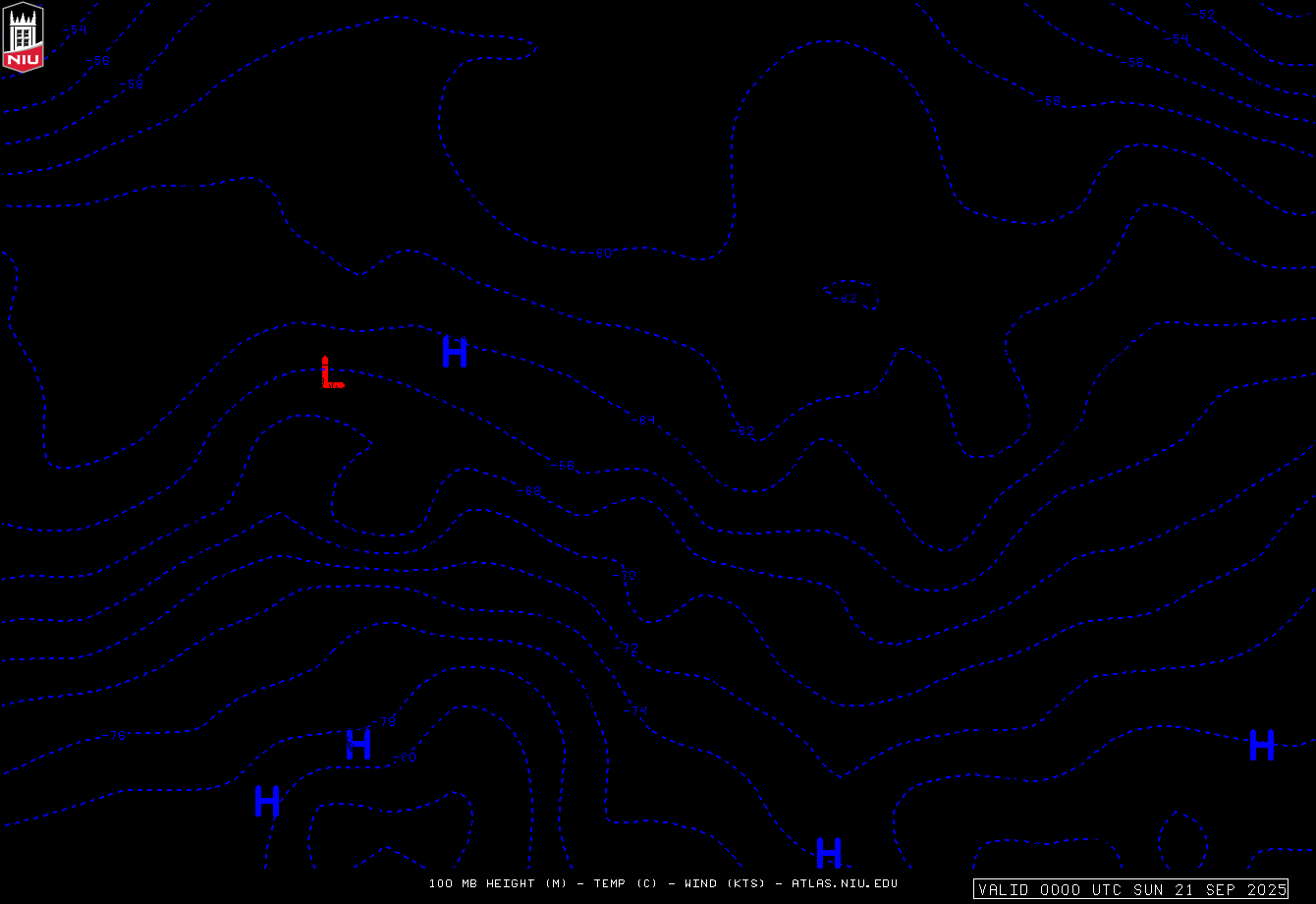Click the -52 isotherm label
1316x904 pixels.
coord(1205,15)
